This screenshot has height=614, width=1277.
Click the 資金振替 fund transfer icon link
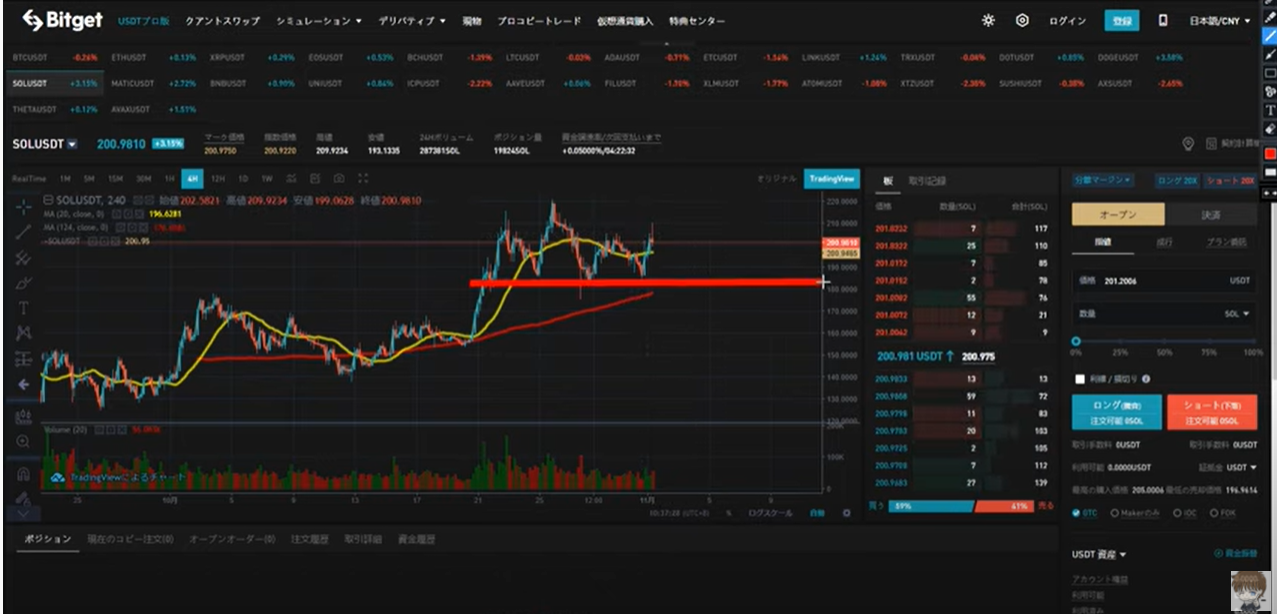[1238, 553]
